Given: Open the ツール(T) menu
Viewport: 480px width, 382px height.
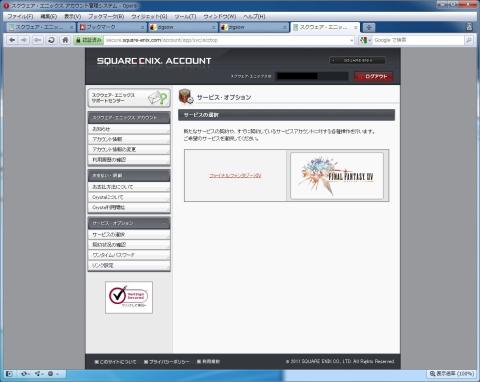Looking at the screenshot, I should [x=185, y=16].
